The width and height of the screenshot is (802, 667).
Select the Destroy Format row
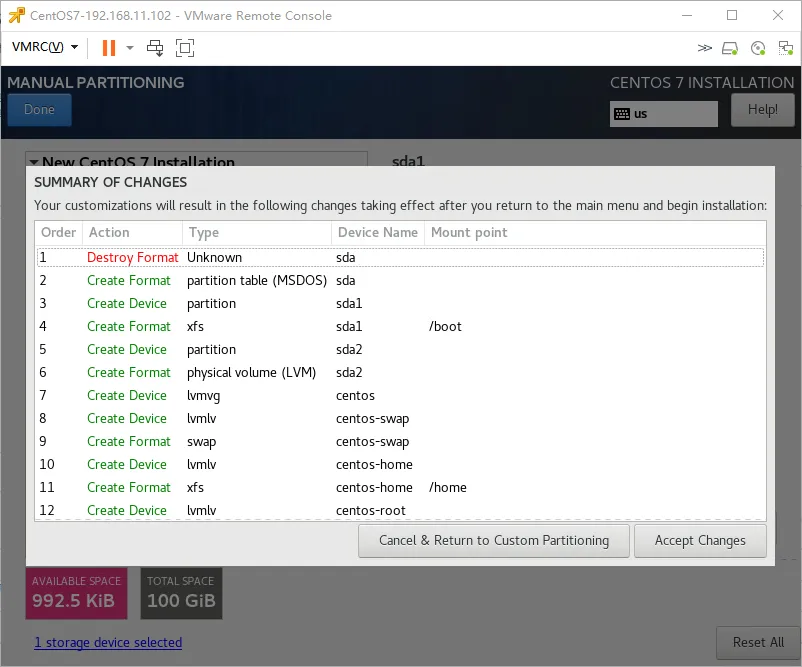pyautogui.click(x=400, y=257)
